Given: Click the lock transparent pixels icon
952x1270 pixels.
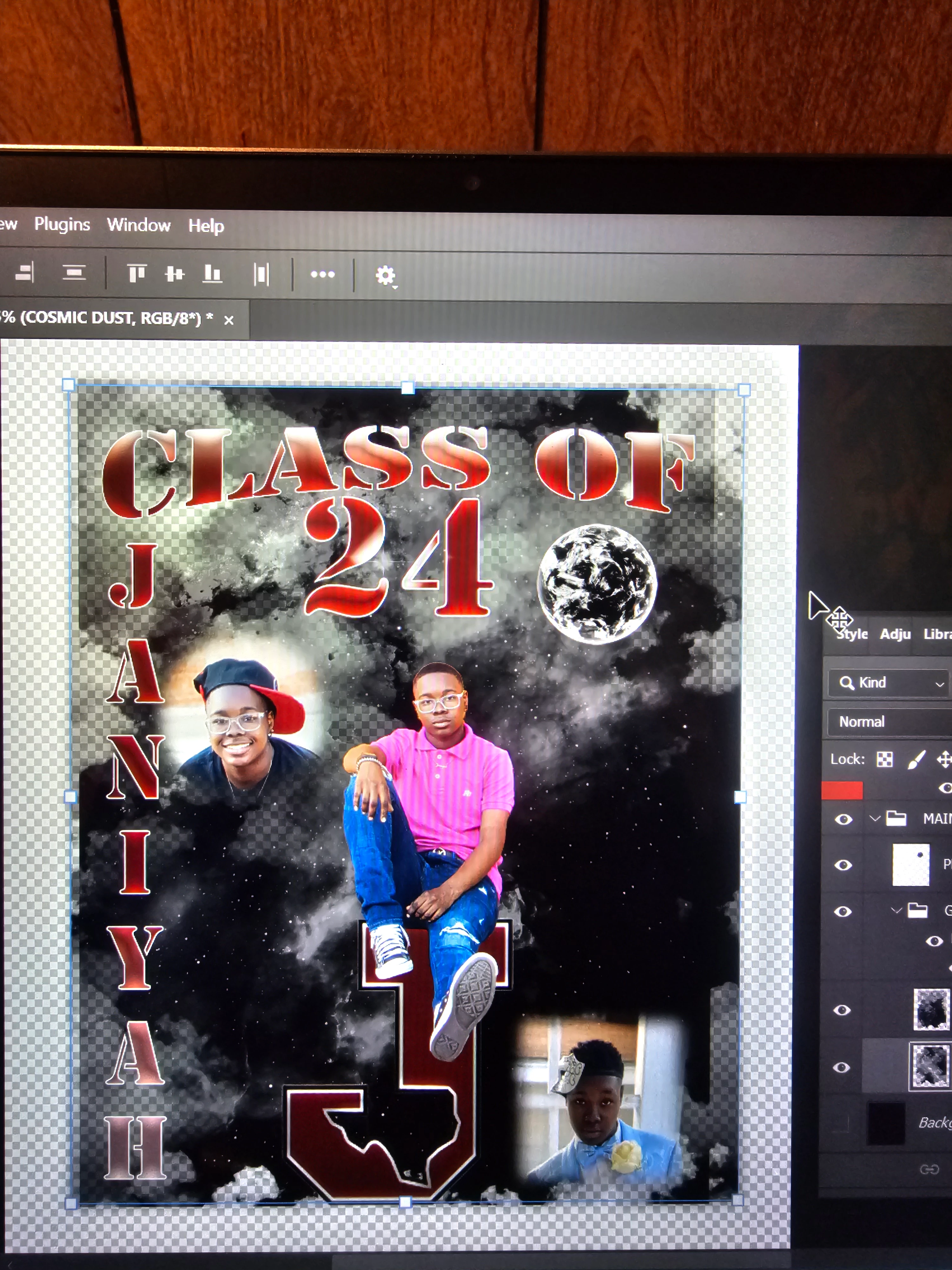Looking at the screenshot, I should tap(884, 759).
